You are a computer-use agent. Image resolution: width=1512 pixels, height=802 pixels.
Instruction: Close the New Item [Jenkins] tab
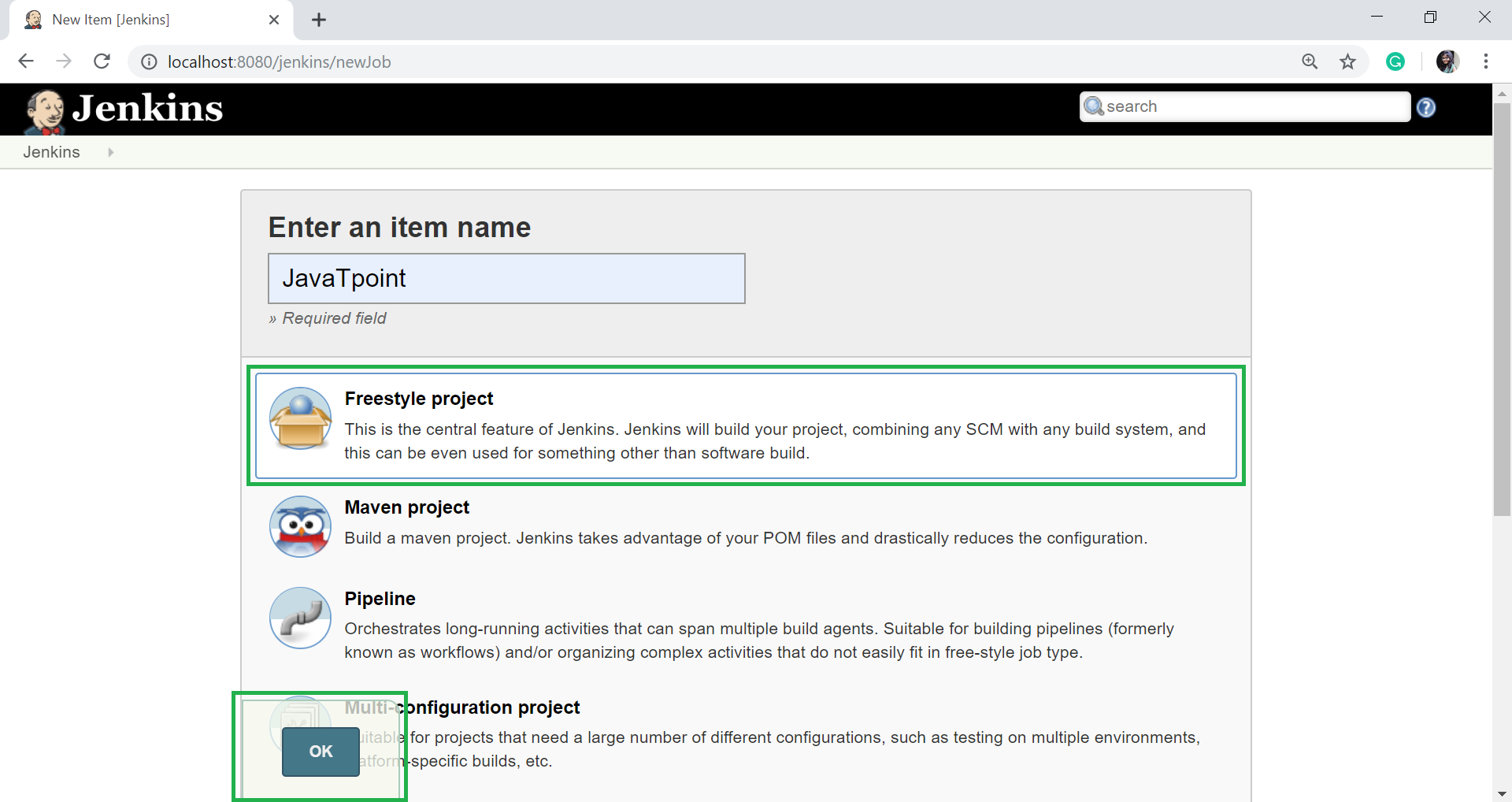[274, 20]
